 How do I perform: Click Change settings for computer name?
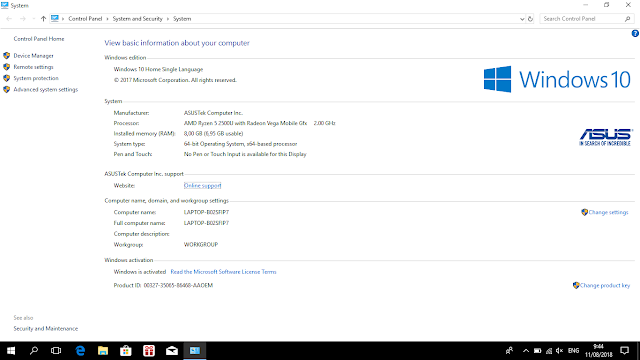pyautogui.click(x=608, y=212)
